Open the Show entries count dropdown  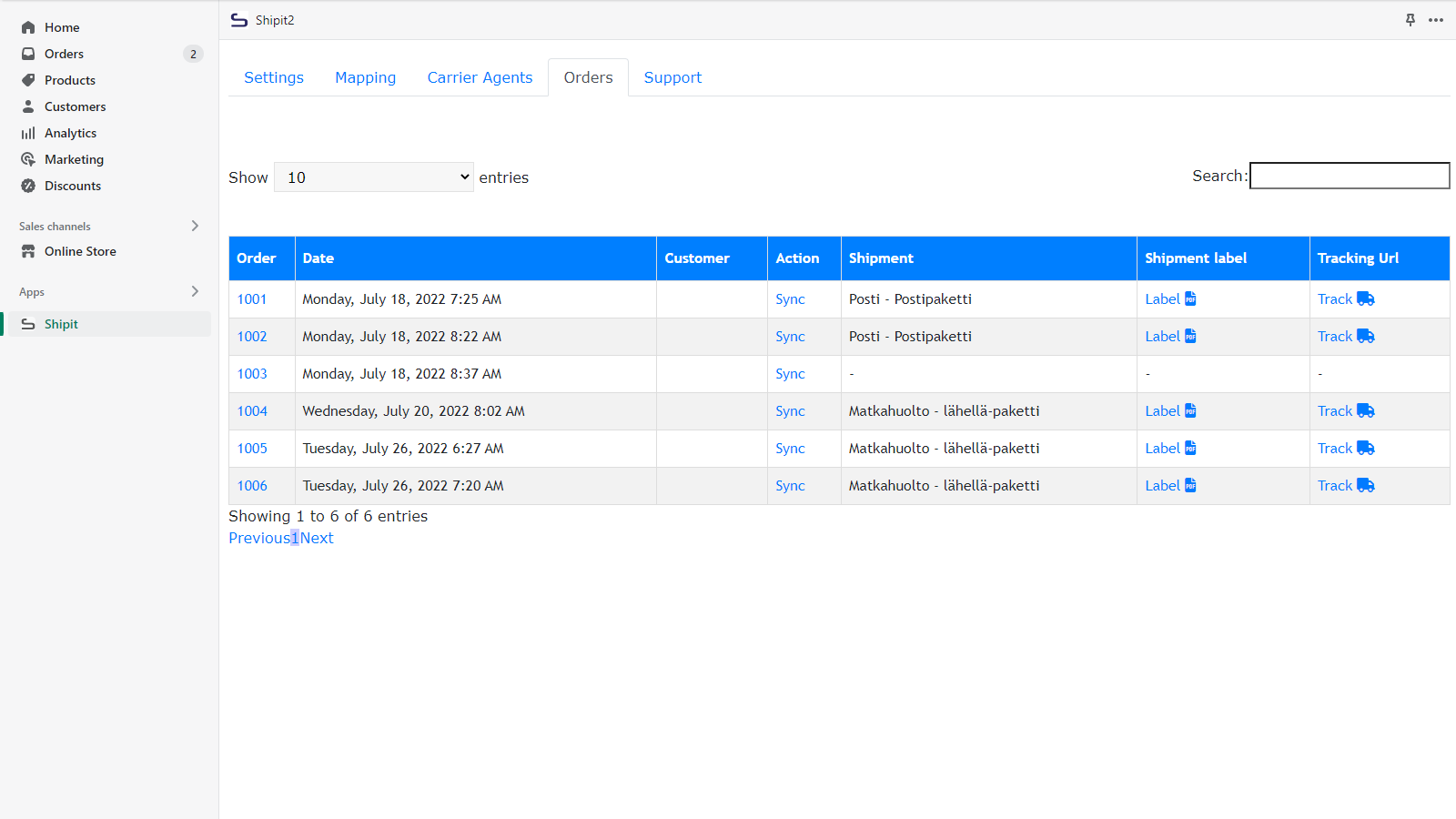[373, 177]
